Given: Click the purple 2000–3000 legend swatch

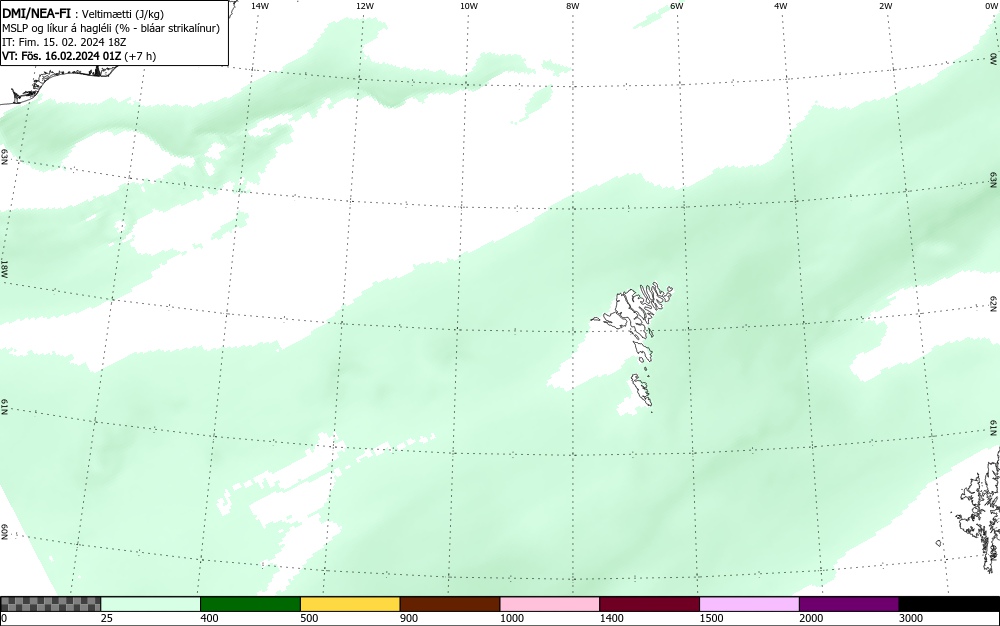Looking at the screenshot, I should tap(849, 604).
